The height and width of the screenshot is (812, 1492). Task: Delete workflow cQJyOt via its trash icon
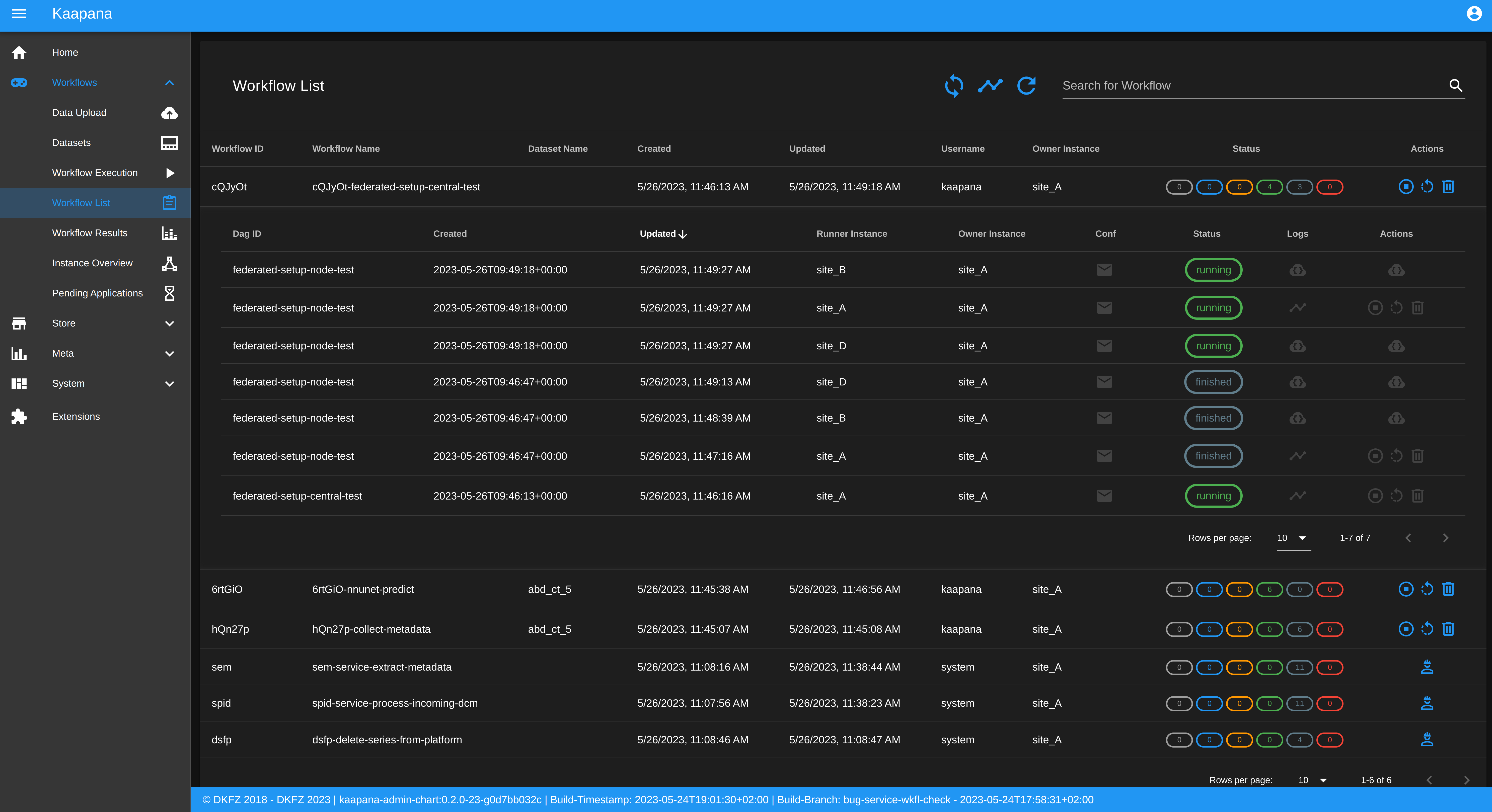[x=1448, y=187]
